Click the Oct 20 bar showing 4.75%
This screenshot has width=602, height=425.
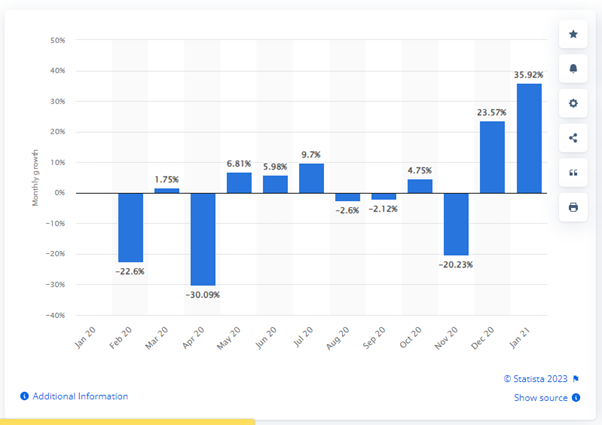point(420,186)
